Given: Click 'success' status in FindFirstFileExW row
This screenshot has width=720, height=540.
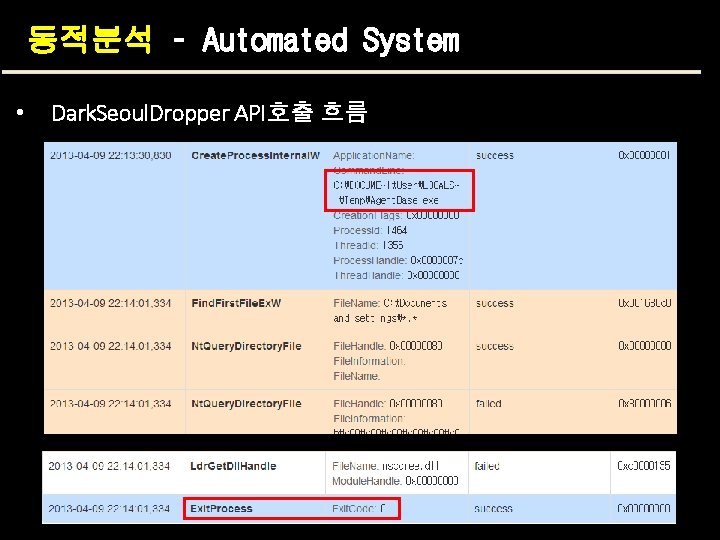Looking at the screenshot, I should coord(495,303).
